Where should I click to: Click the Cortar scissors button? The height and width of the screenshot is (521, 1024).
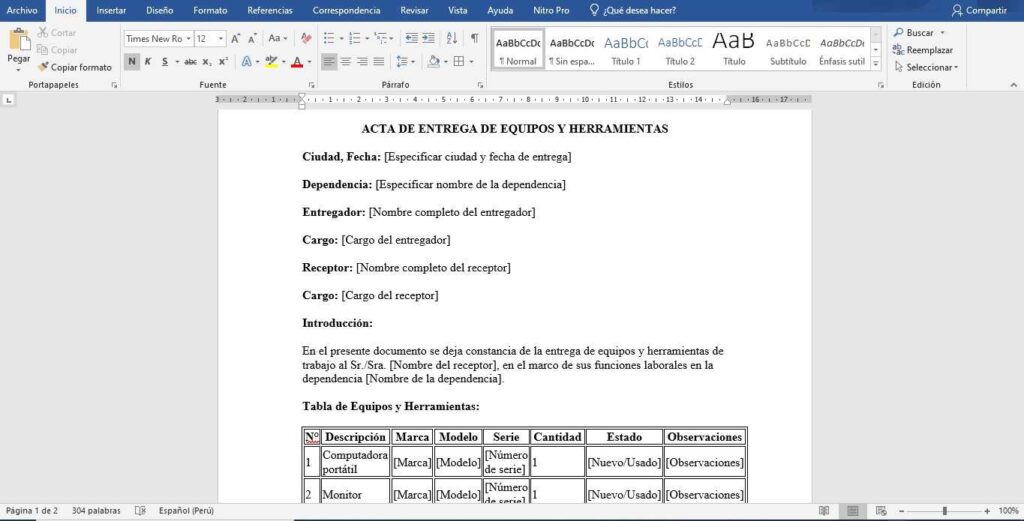tap(57, 33)
